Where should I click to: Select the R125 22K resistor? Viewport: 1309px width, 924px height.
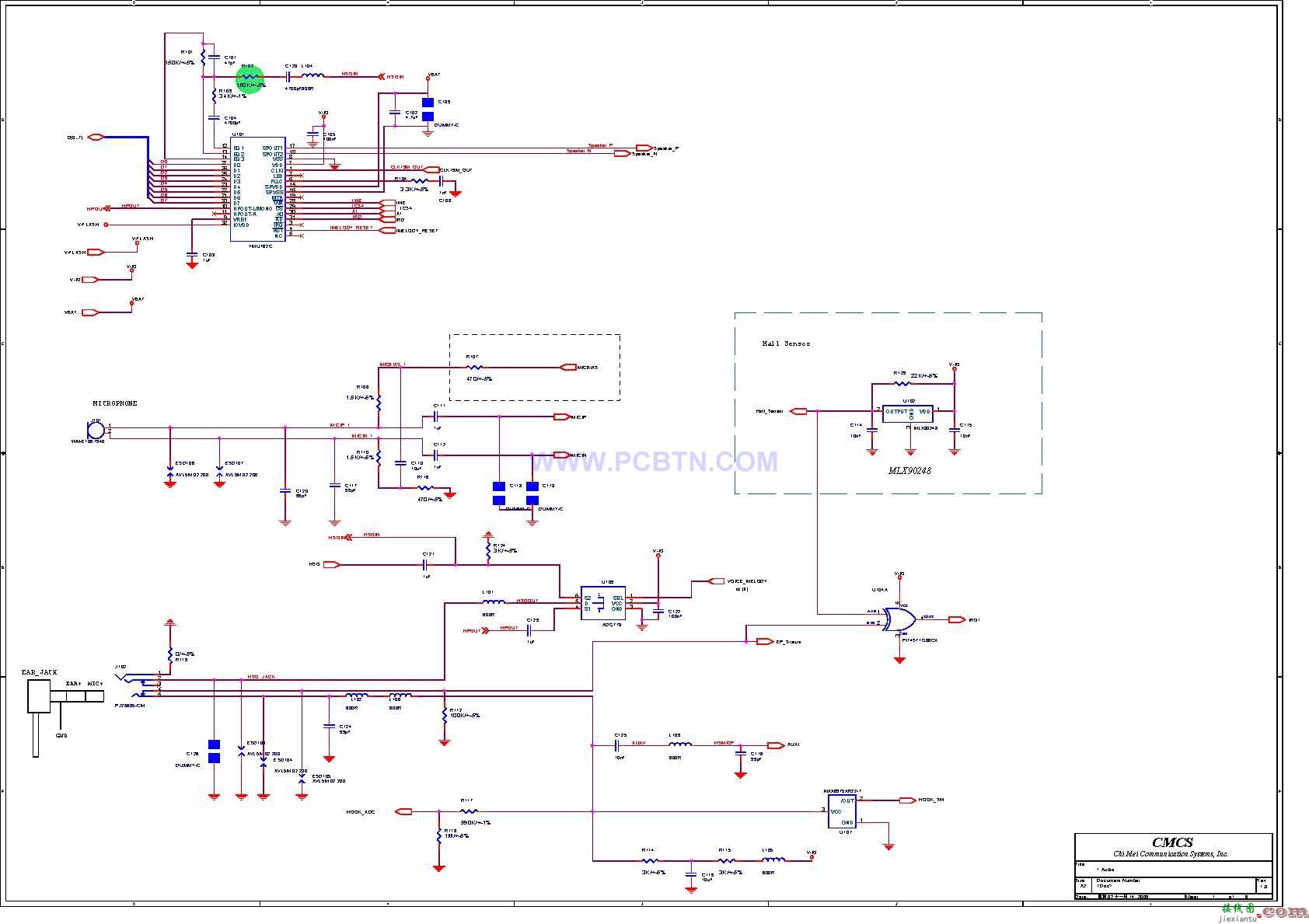(x=902, y=383)
